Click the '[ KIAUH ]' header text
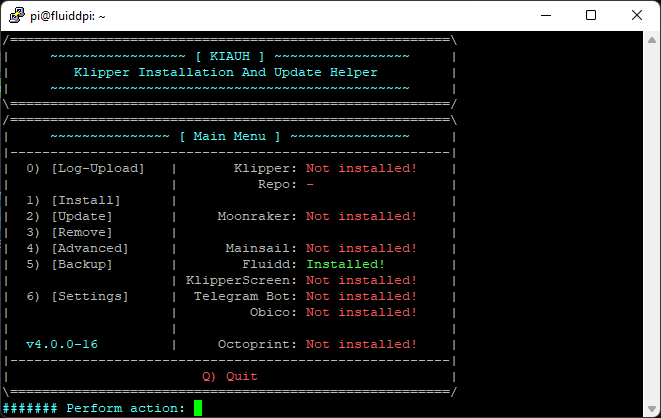Viewport: 661px width, 418px height. click(230, 56)
